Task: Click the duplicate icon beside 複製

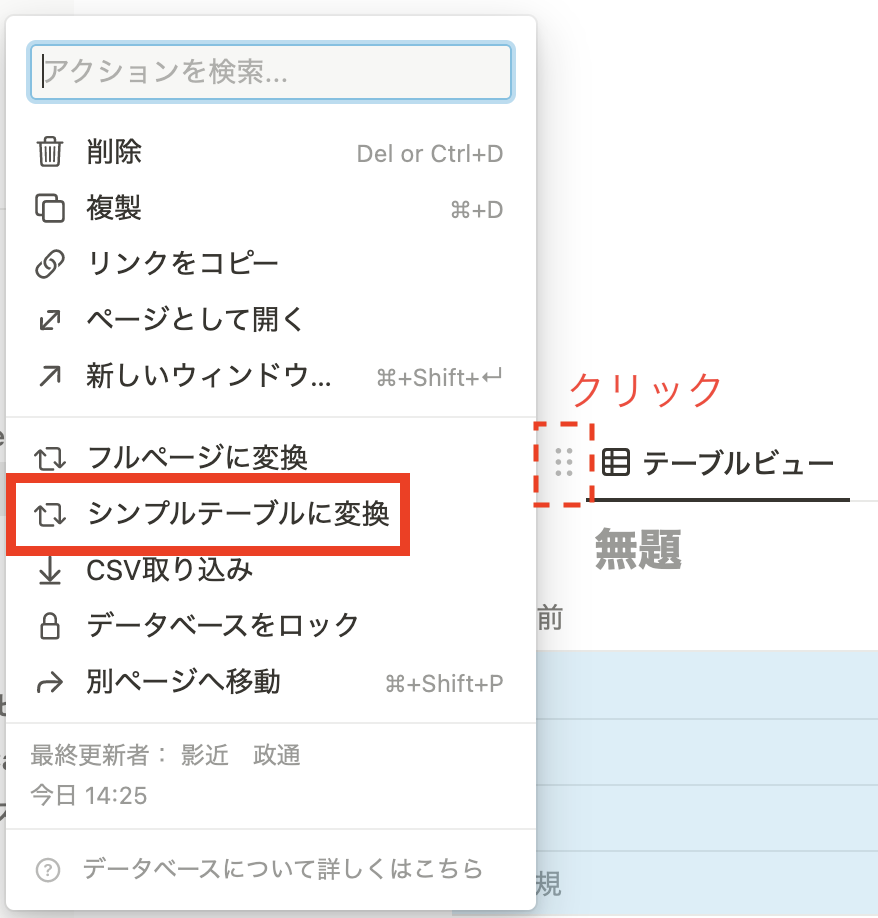Action: coord(50,208)
